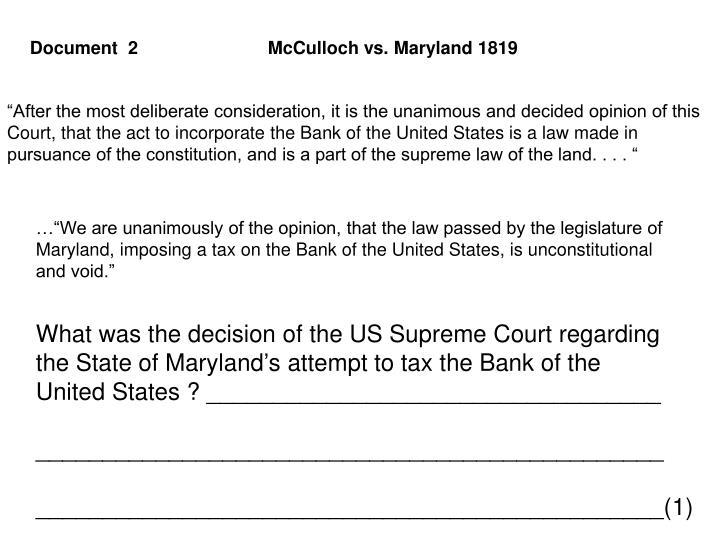Click the '(1)' point marker
The height and width of the screenshot is (540, 720).
tap(678, 508)
